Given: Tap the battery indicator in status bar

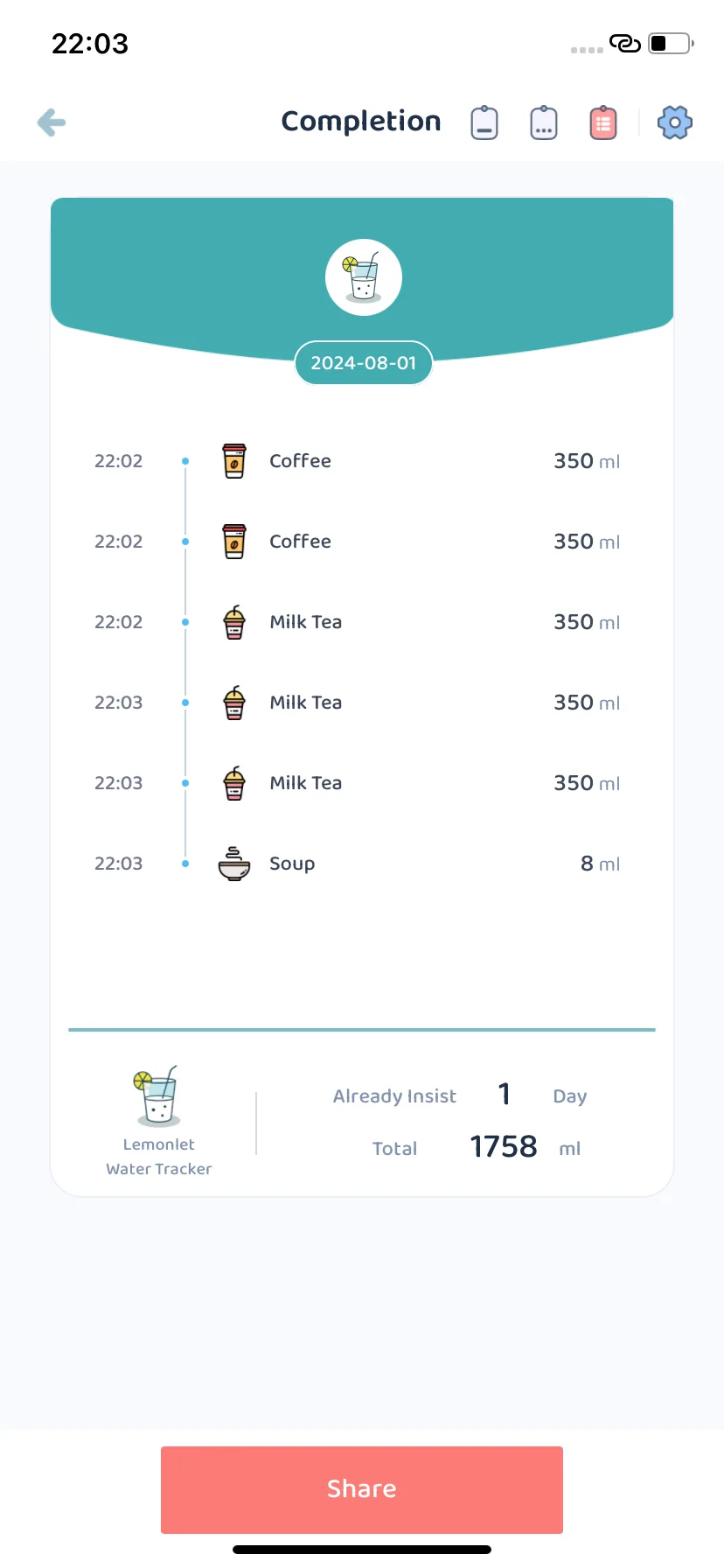Looking at the screenshot, I should point(671,43).
